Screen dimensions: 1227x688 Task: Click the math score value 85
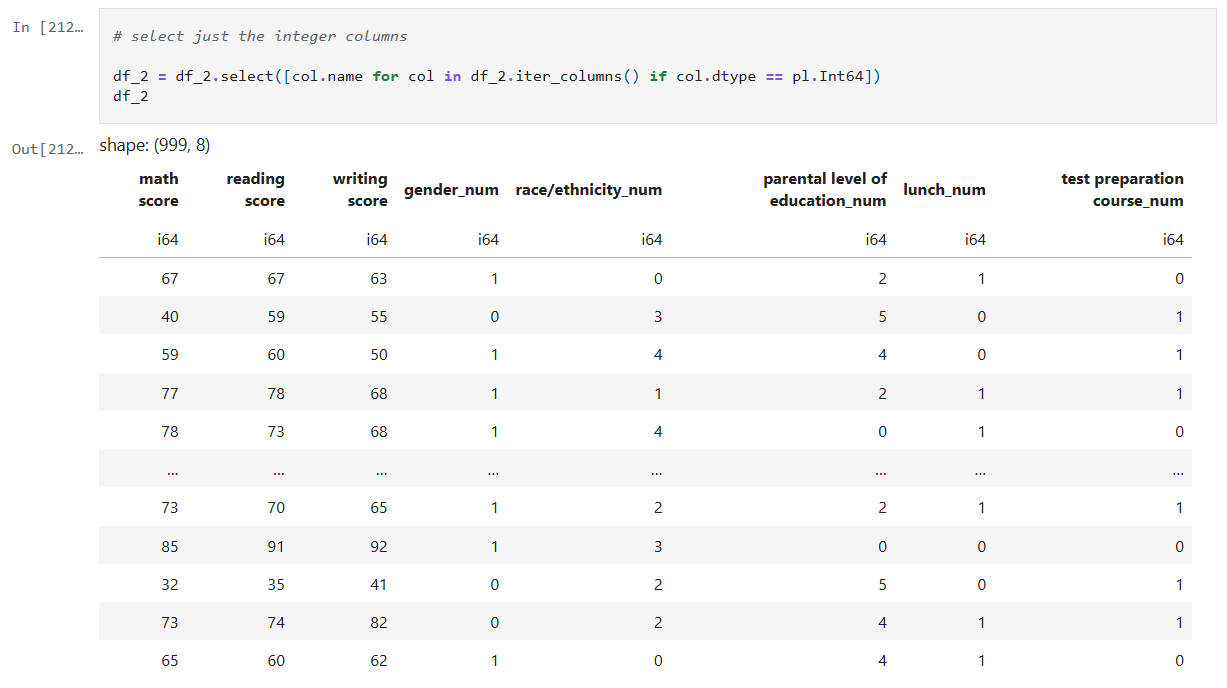(169, 547)
